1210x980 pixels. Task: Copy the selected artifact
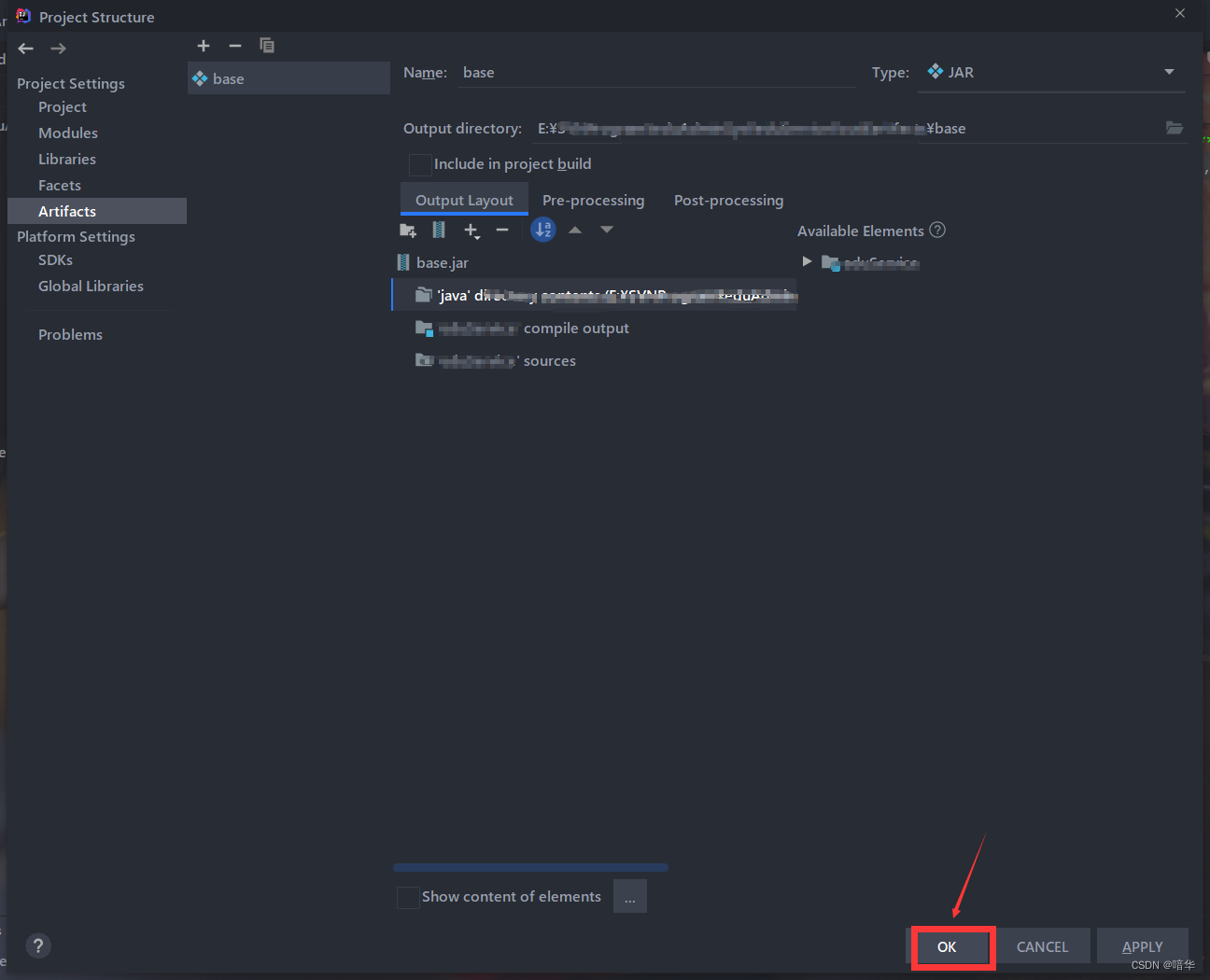click(267, 46)
